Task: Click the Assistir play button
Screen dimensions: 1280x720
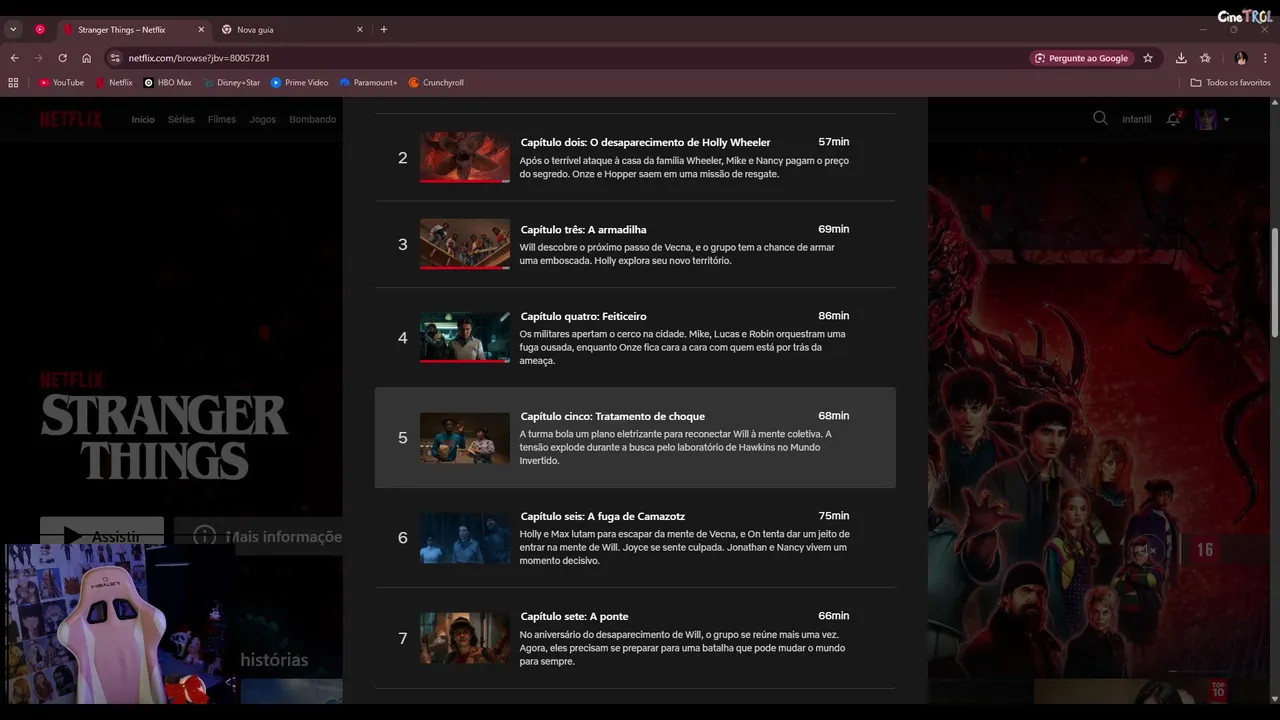Action: click(x=102, y=536)
